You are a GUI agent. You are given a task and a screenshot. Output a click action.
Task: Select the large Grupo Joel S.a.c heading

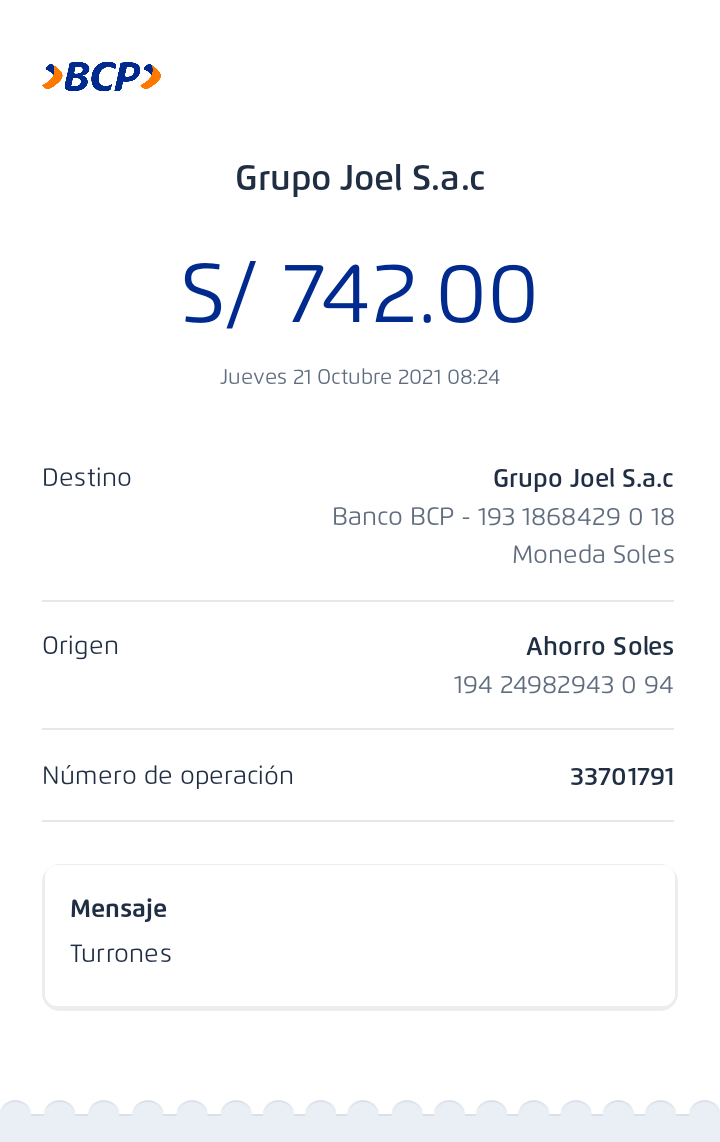[x=360, y=178]
